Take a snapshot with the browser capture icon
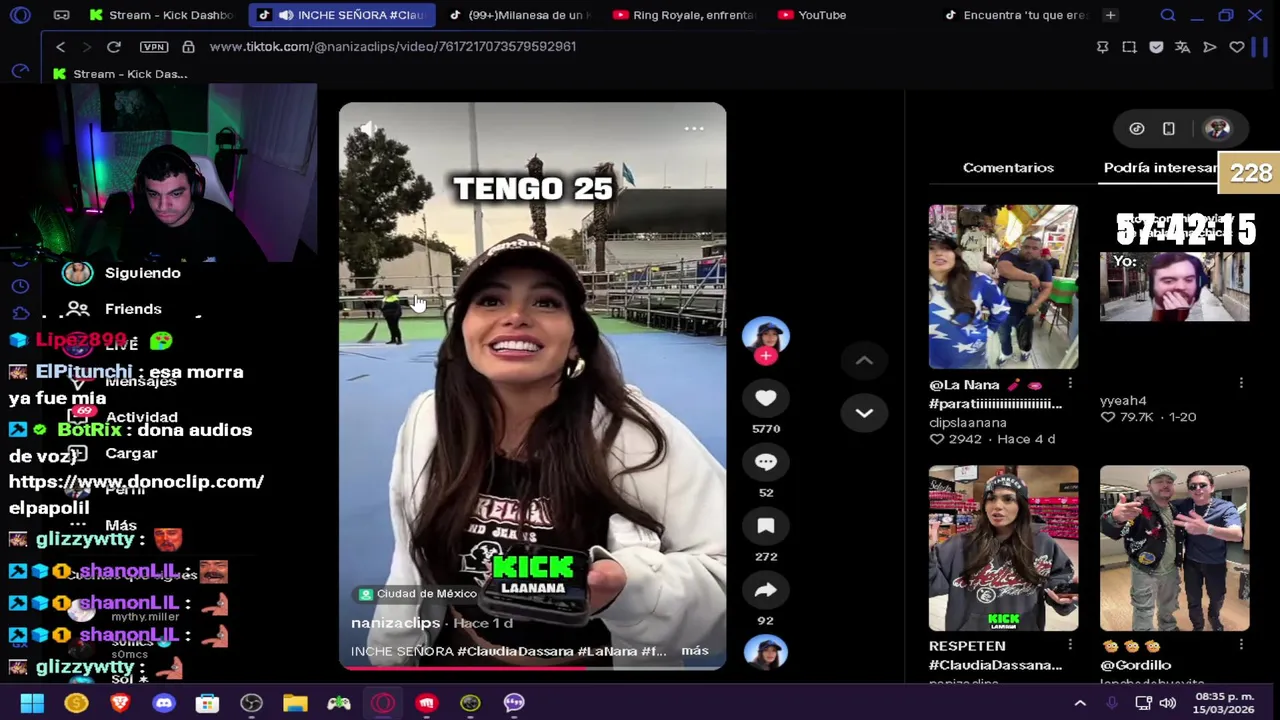This screenshot has width=1280, height=720. [1129, 47]
